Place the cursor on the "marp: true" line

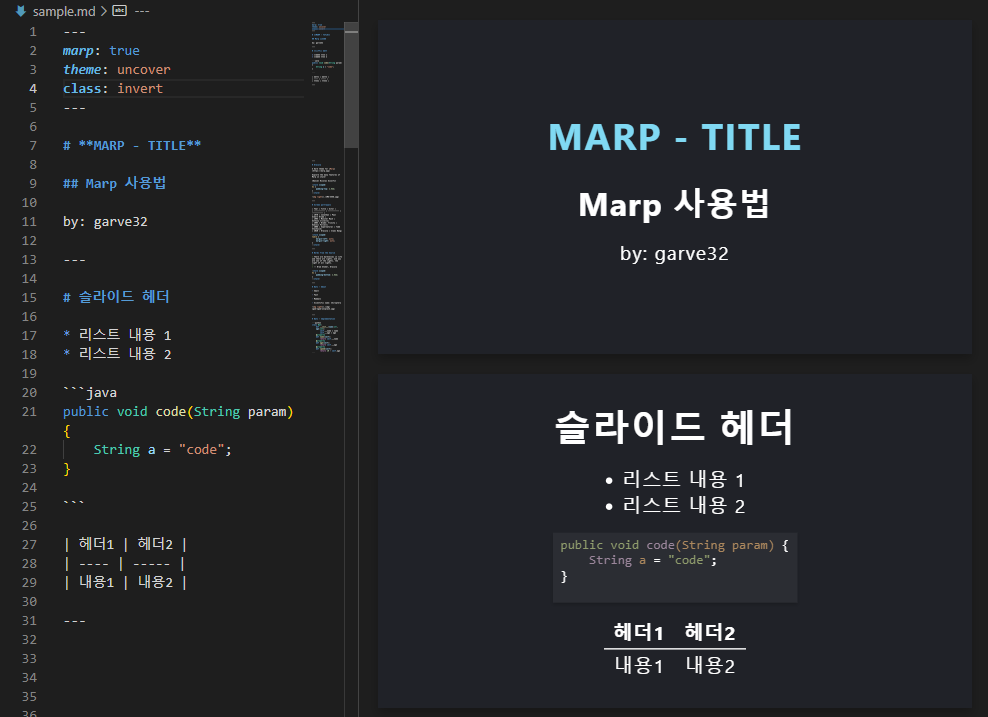100,50
